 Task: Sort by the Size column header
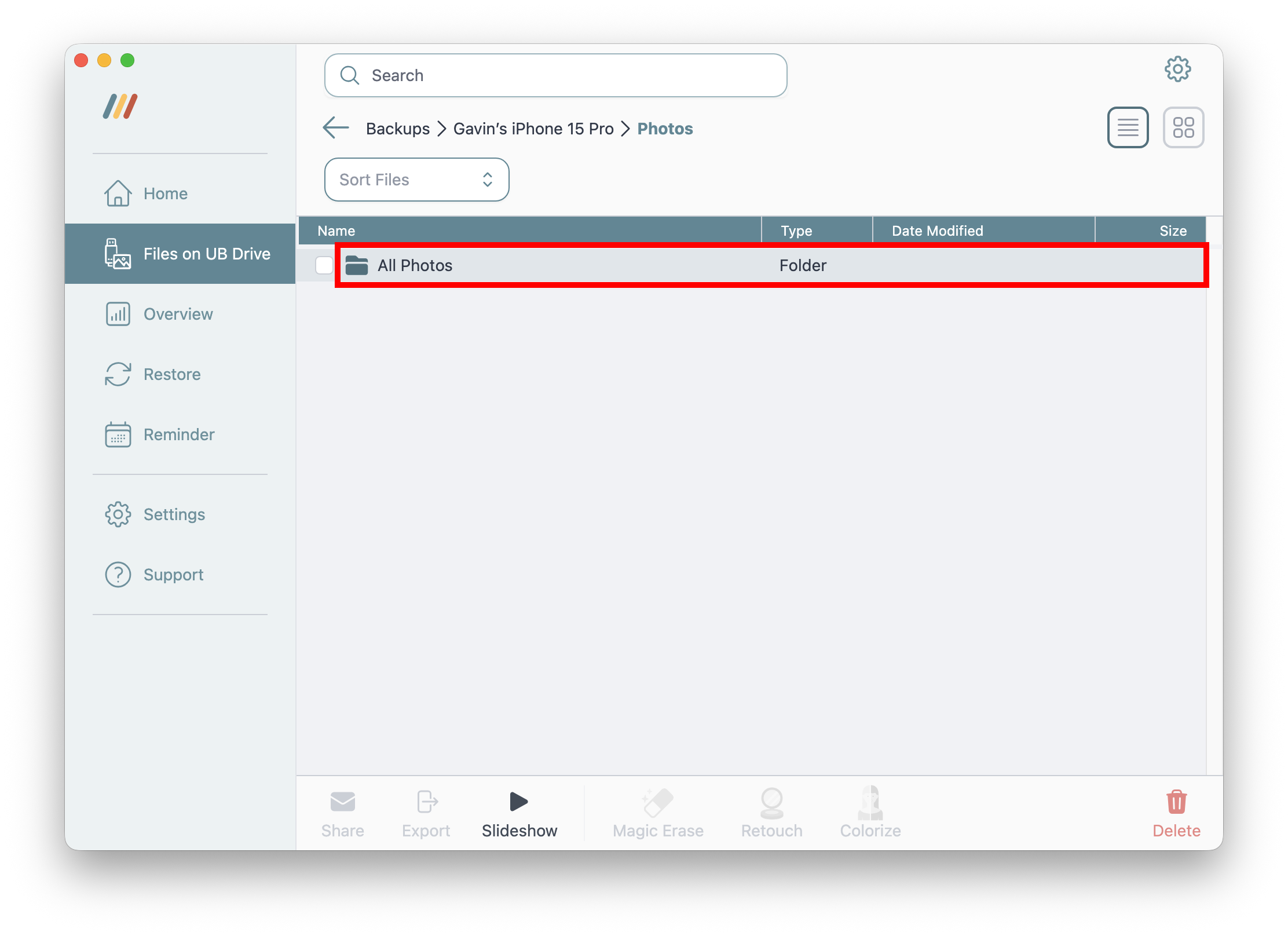[1151, 231]
